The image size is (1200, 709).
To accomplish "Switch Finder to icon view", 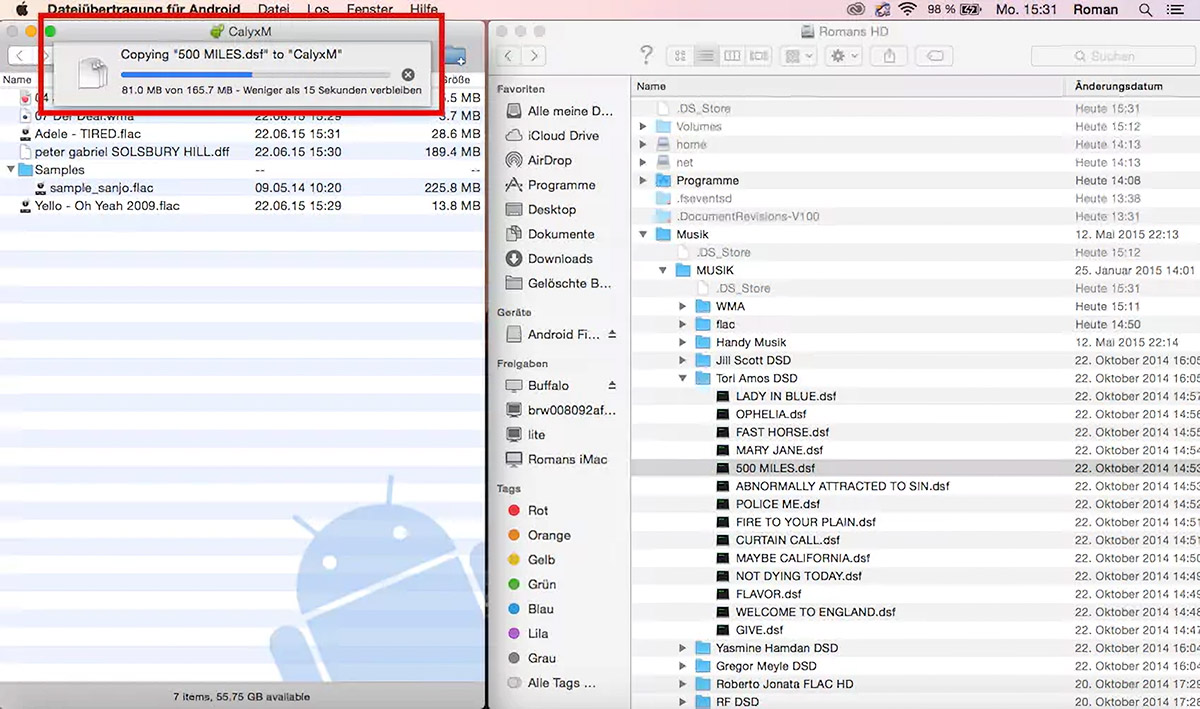I will [681, 56].
